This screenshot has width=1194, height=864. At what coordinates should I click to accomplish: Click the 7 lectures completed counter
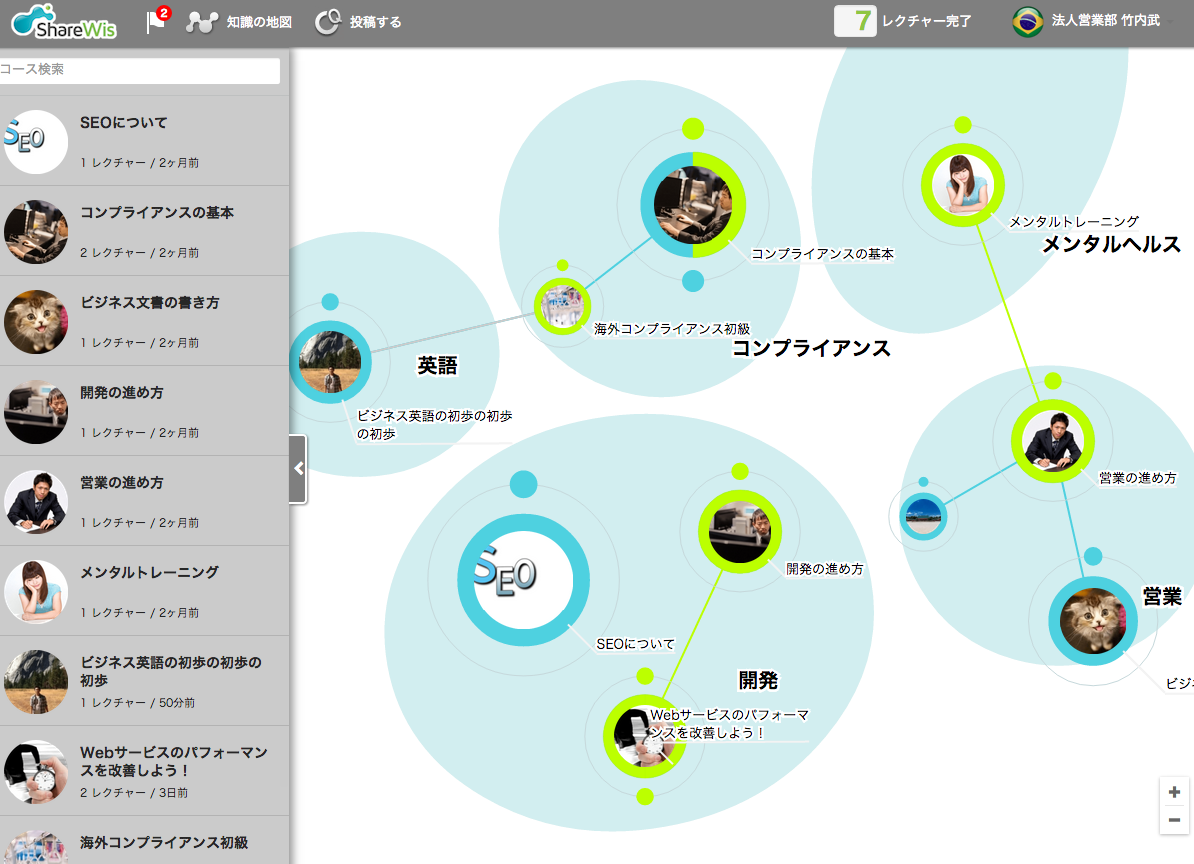click(855, 21)
